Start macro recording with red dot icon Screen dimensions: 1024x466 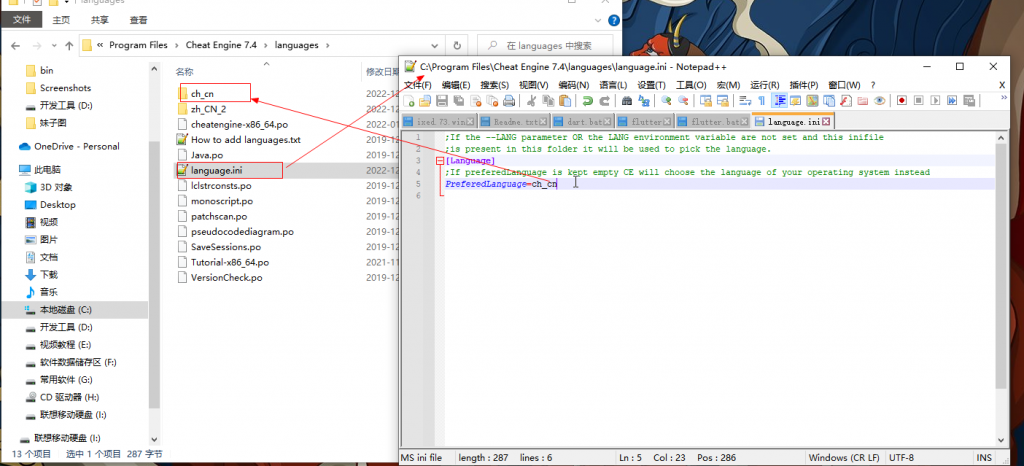902,101
